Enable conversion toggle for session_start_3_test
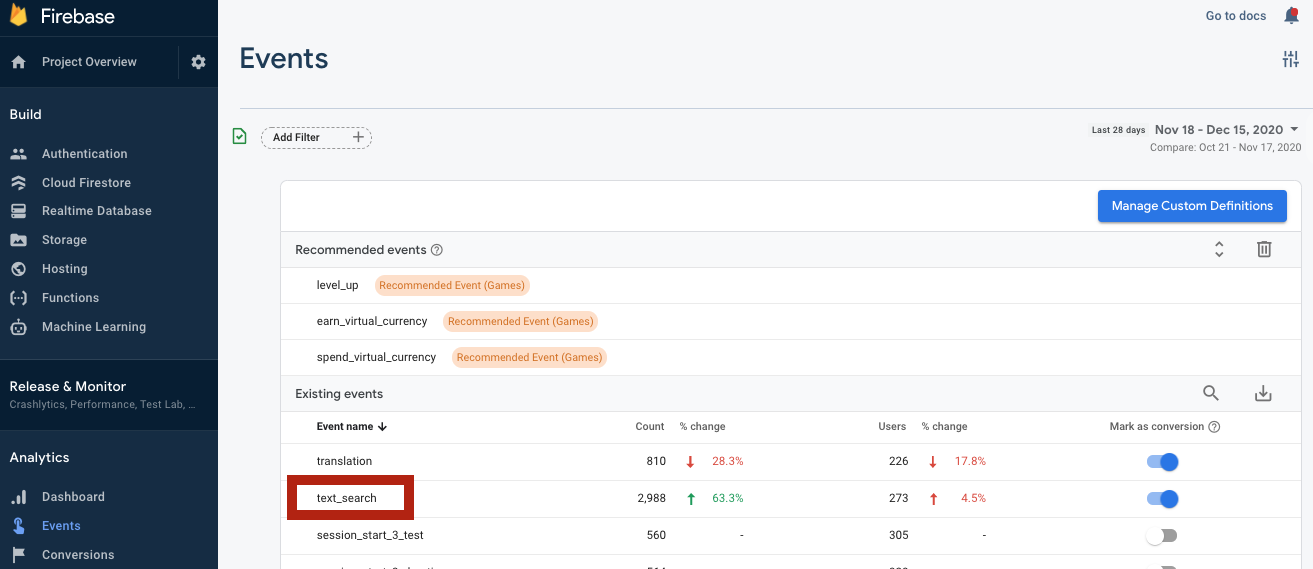 (1162, 536)
